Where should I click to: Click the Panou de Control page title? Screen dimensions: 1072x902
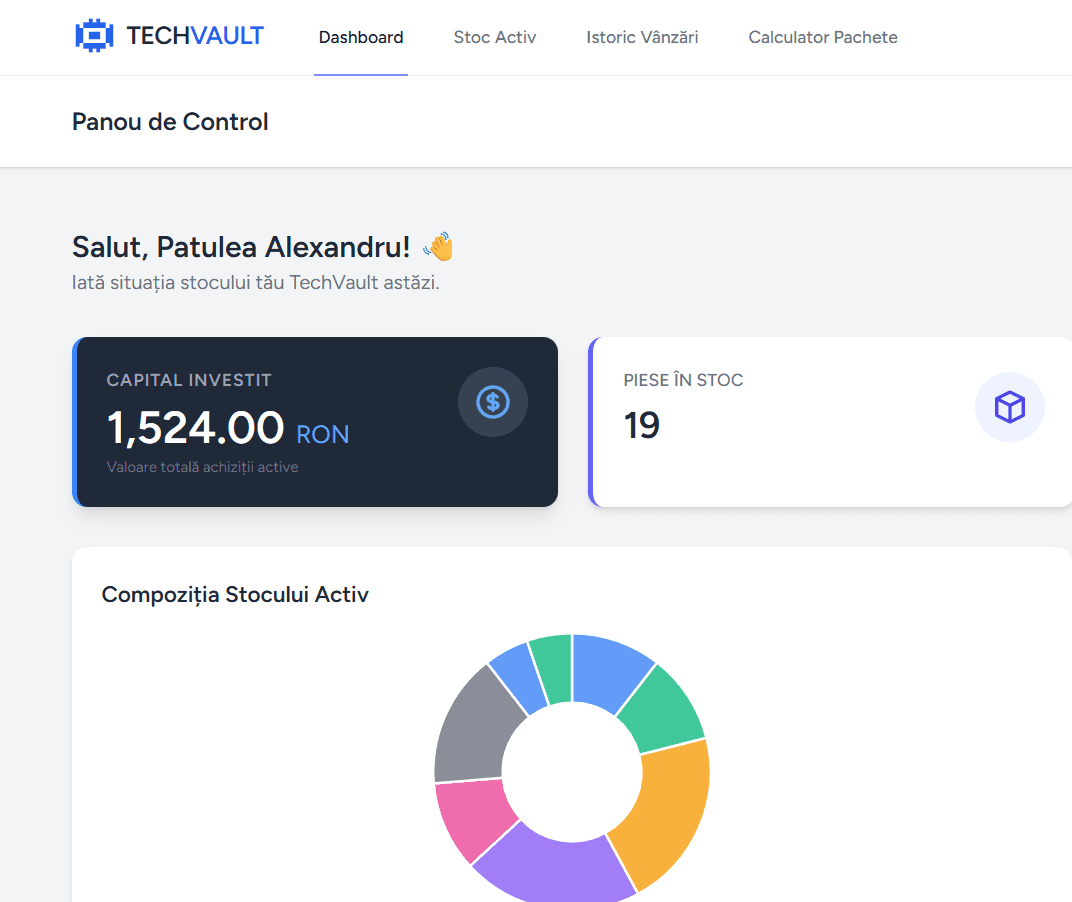tap(170, 121)
